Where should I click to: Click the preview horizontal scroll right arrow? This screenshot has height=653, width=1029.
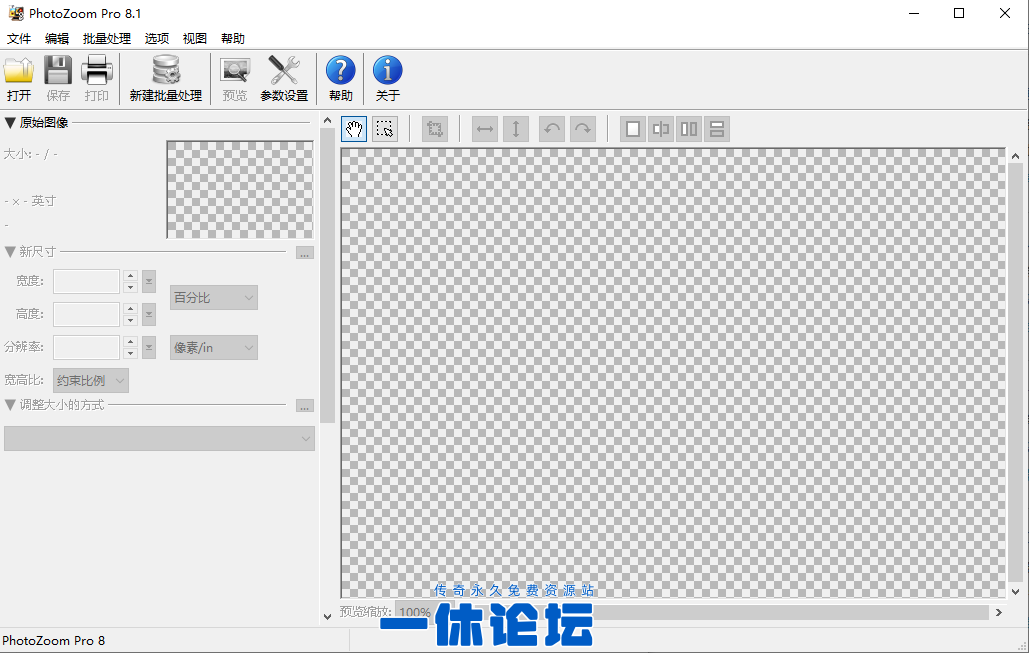tap(999, 612)
